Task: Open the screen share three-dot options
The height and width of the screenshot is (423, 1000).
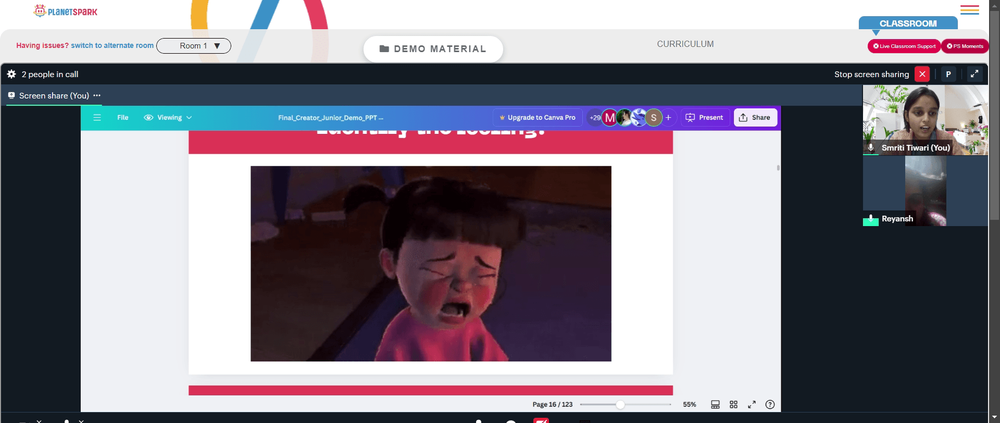Action: [x=97, y=96]
